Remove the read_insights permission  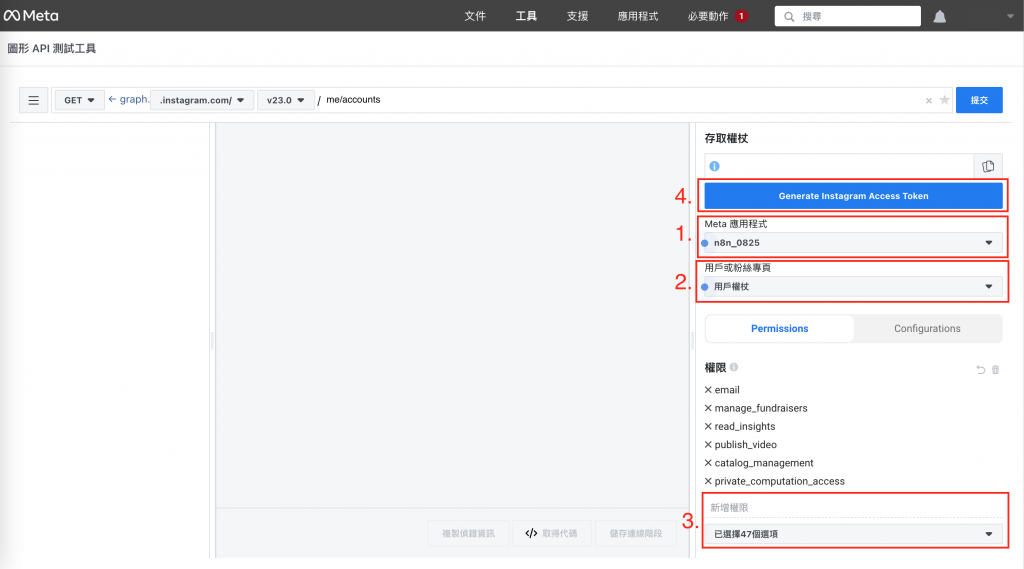(x=708, y=427)
